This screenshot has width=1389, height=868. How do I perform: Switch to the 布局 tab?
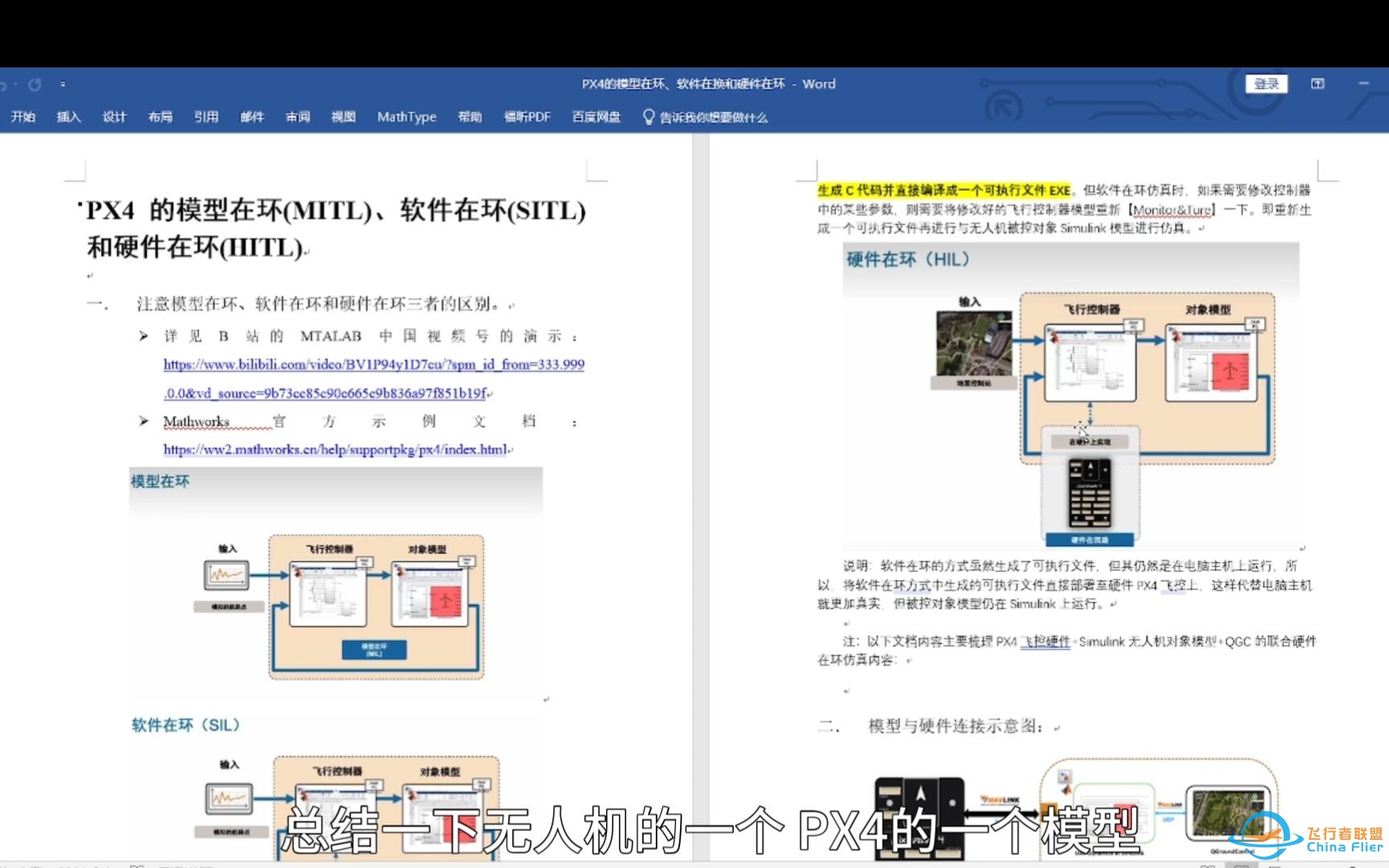click(x=161, y=117)
